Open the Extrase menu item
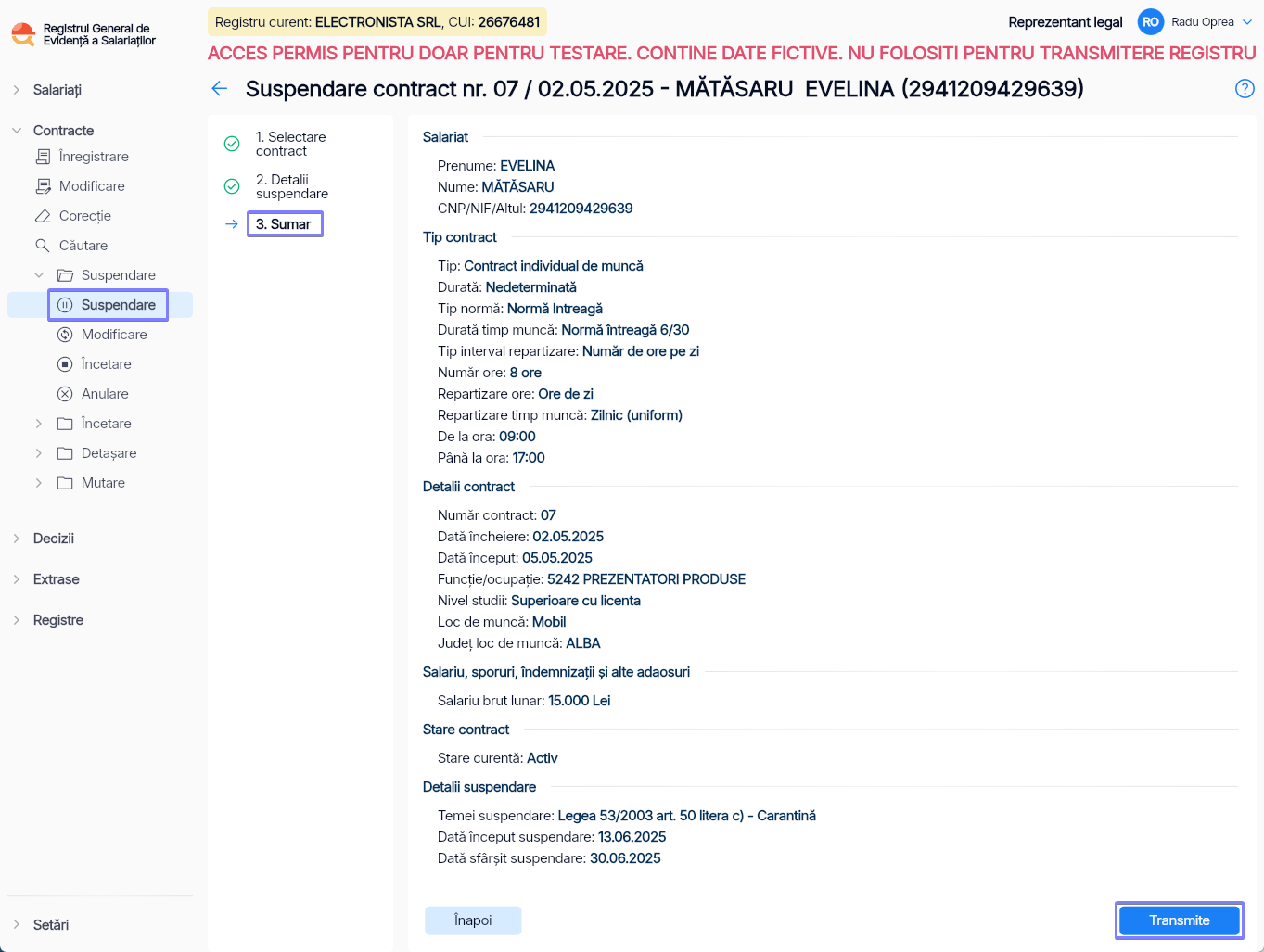1264x952 pixels. [57, 579]
